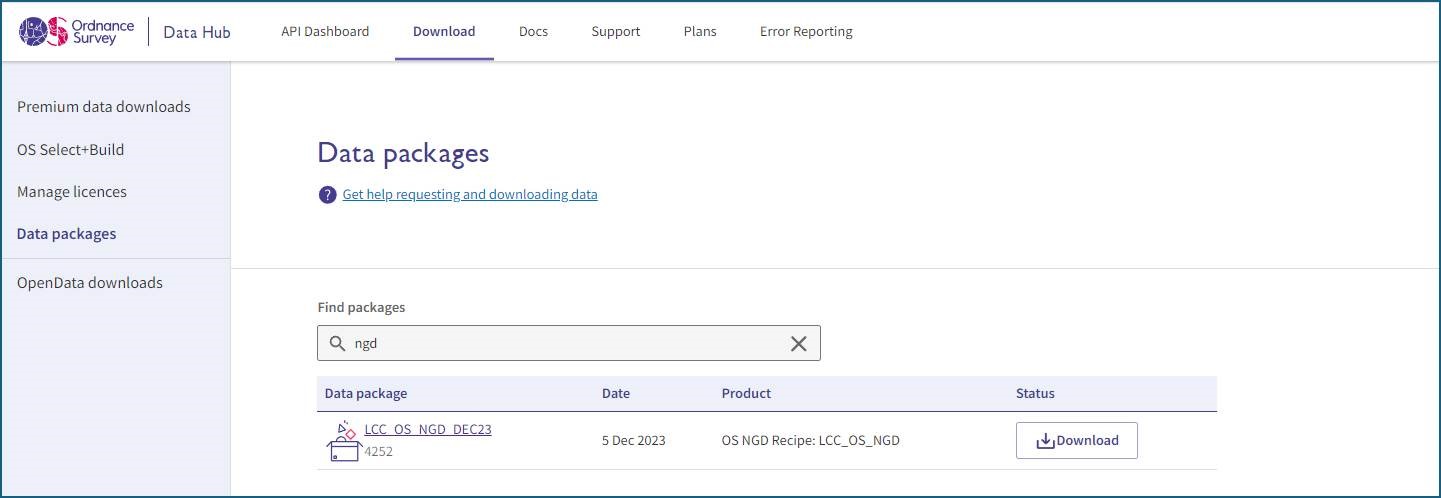Clear the 'ngd' search text with X
The image size is (1441, 498).
pyautogui.click(x=799, y=343)
